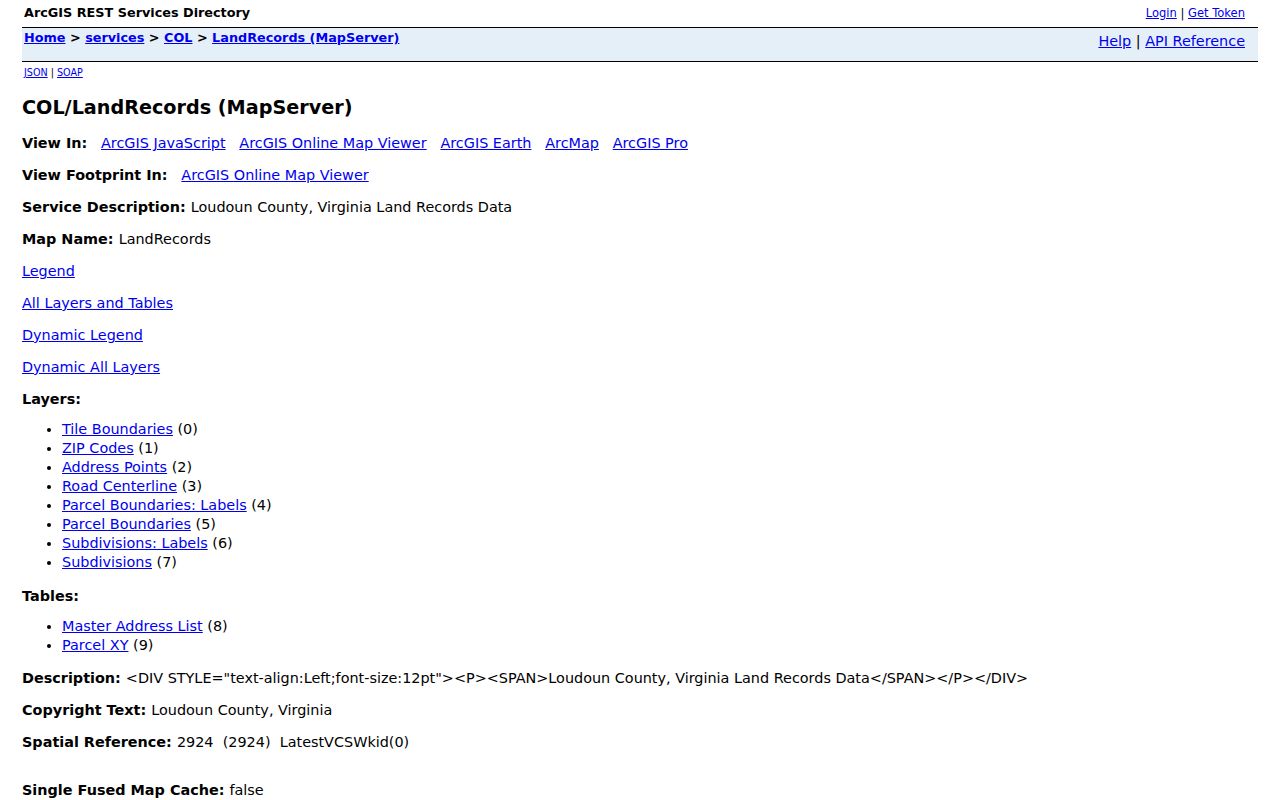This screenshot has height=800, width=1280.
Task: Open the Dynamic Legend link
Action: (x=82, y=335)
